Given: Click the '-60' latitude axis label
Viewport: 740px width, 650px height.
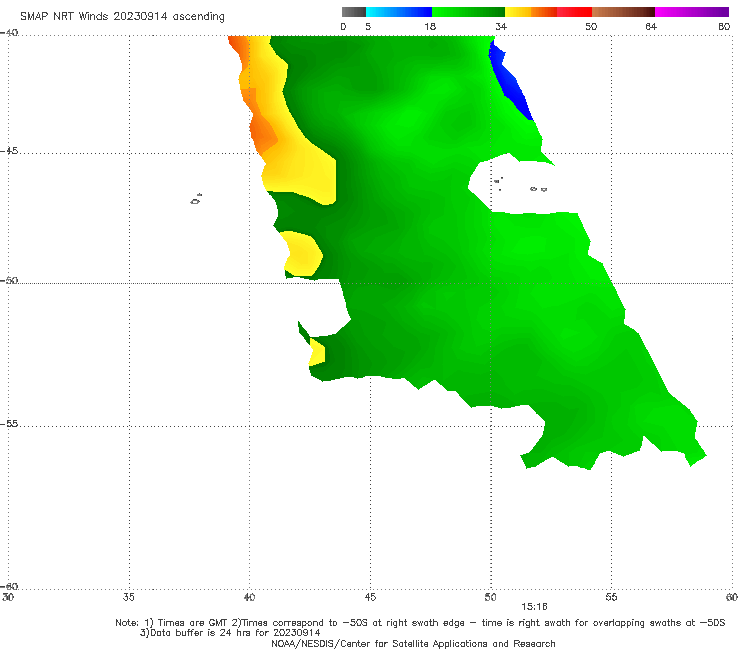Looking at the screenshot, I should [9, 587].
